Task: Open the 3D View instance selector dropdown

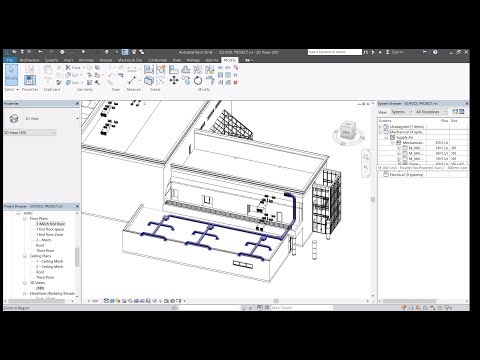Action: [x=30, y=133]
